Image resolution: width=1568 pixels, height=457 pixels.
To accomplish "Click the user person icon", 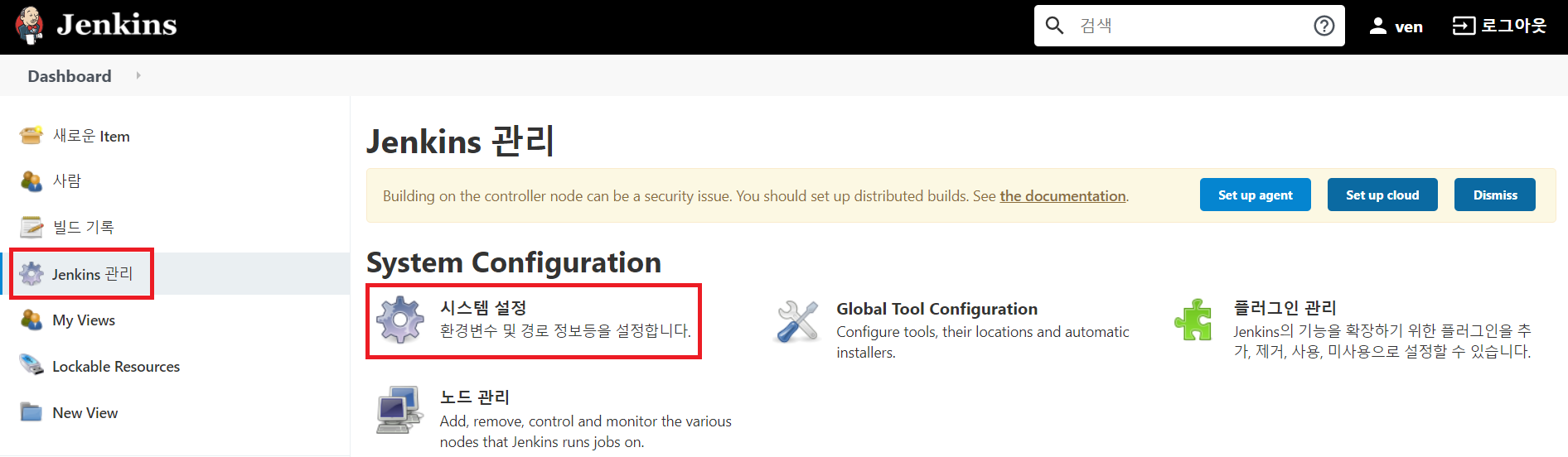I will 1378,26.
